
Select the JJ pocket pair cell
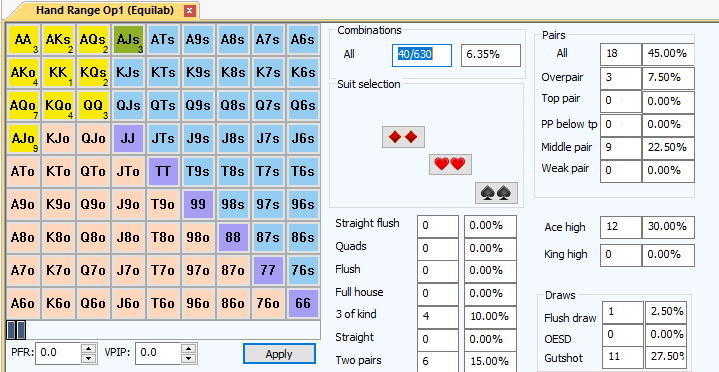128,139
